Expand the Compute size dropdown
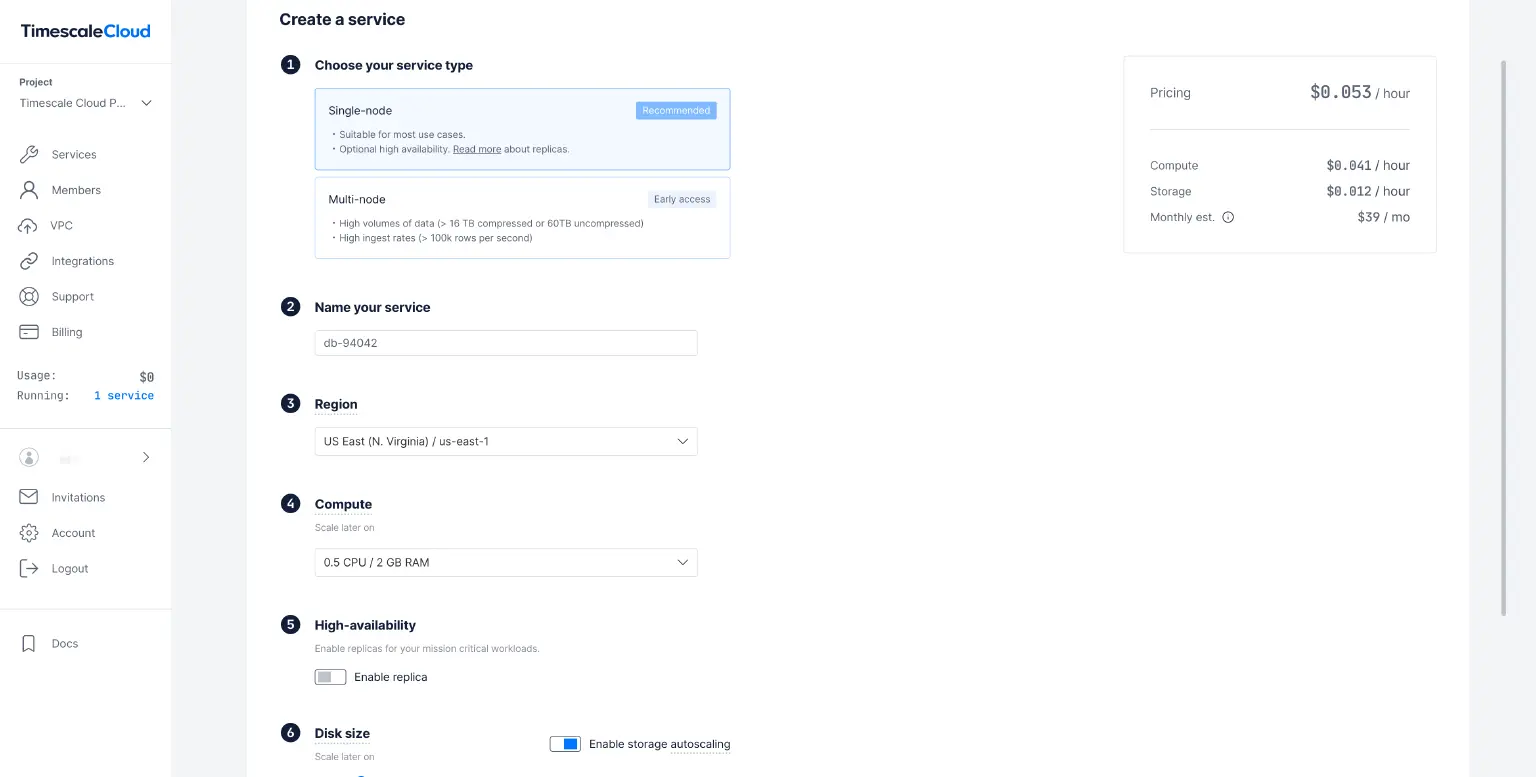1536x777 pixels. [505, 562]
